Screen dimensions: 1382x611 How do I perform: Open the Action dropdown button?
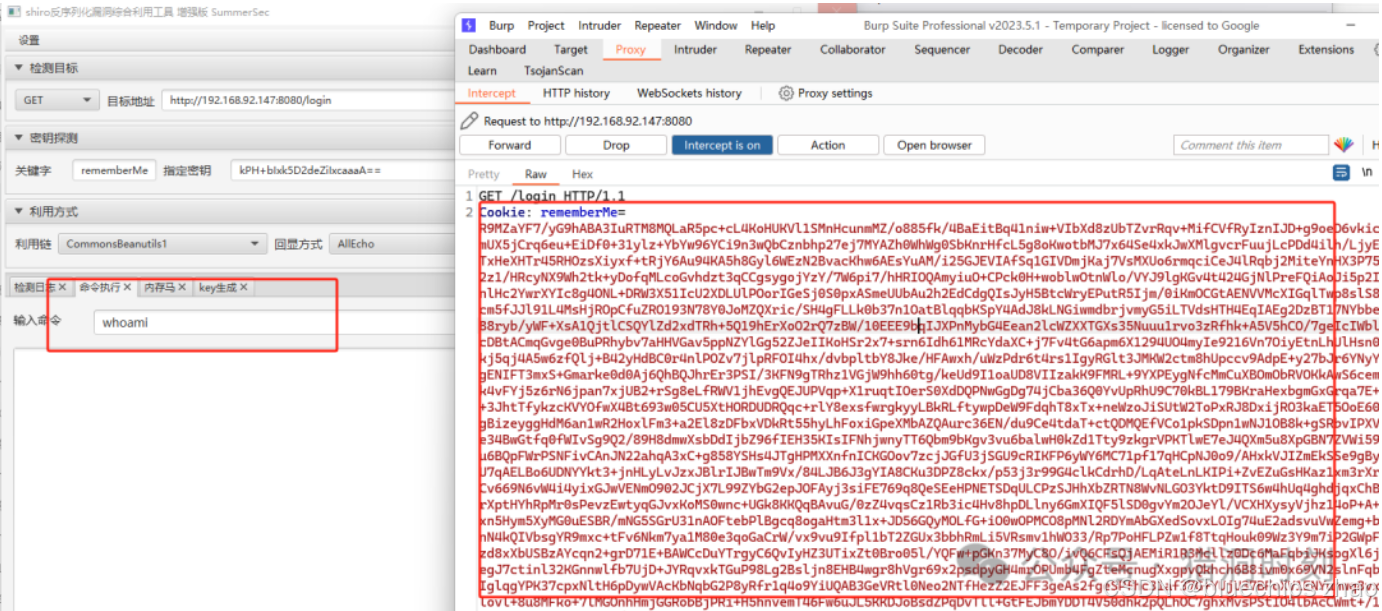coord(828,145)
